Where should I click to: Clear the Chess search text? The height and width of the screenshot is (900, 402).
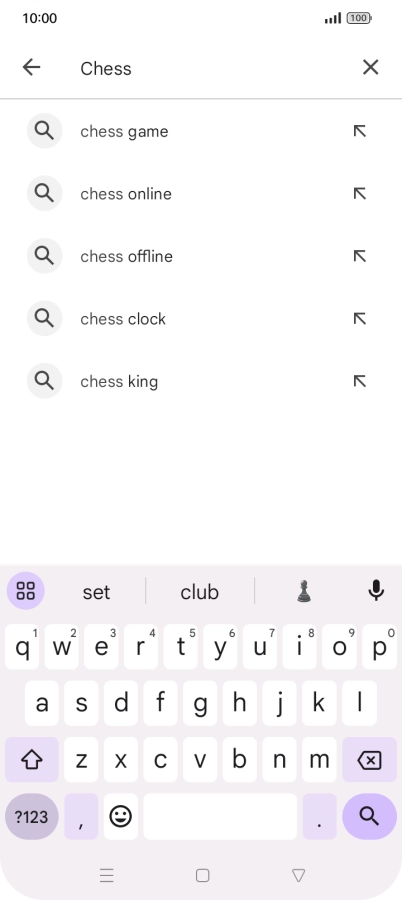pyautogui.click(x=370, y=68)
